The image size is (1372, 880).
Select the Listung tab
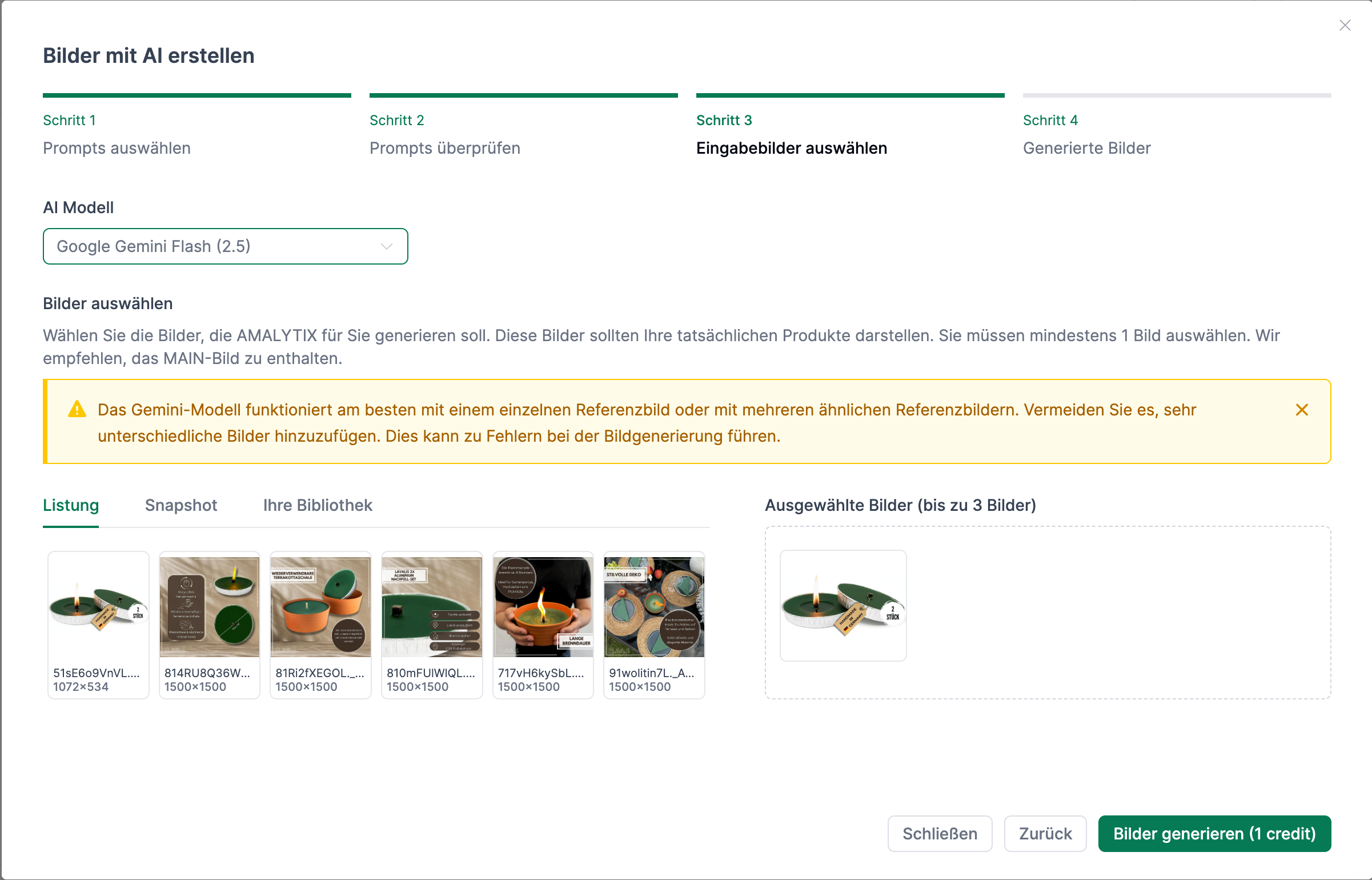(71, 505)
